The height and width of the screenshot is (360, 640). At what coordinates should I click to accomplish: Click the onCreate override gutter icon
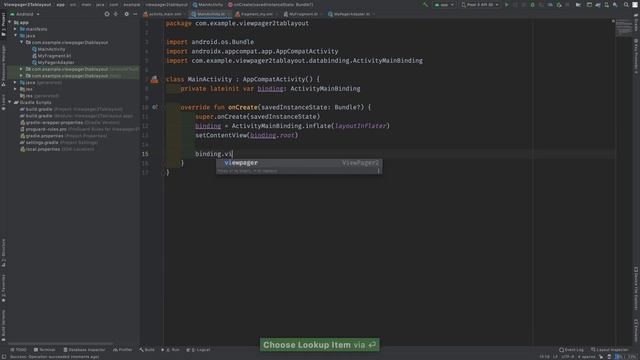click(155, 107)
